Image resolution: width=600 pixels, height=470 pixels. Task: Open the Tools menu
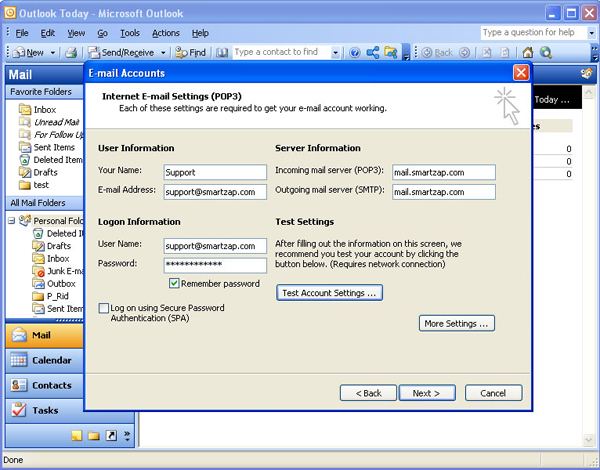130,33
